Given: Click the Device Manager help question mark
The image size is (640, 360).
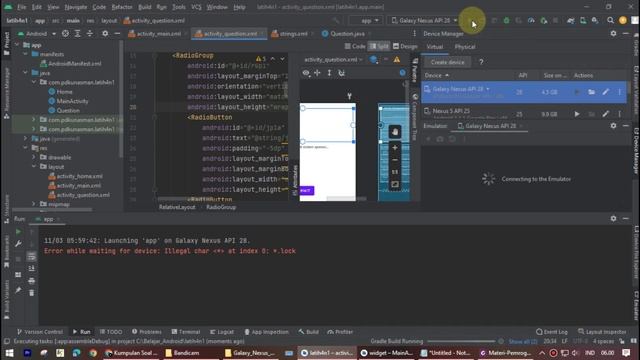Looking at the screenshot, I should [x=481, y=62].
